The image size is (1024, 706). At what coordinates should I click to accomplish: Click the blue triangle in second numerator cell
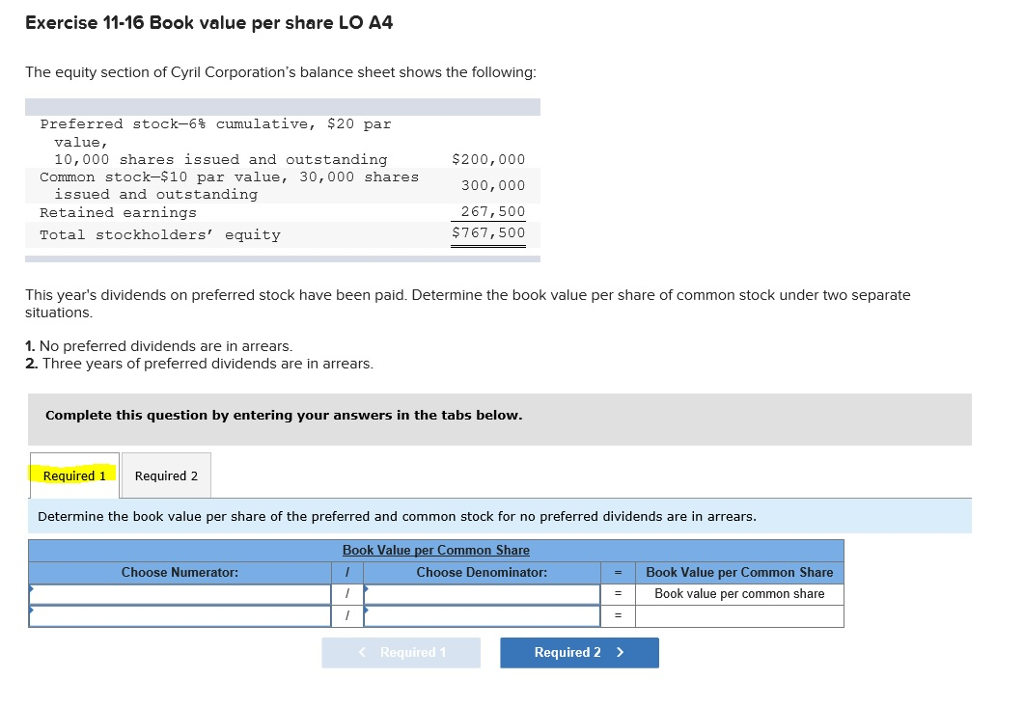pyautogui.click(x=33, y=612)
